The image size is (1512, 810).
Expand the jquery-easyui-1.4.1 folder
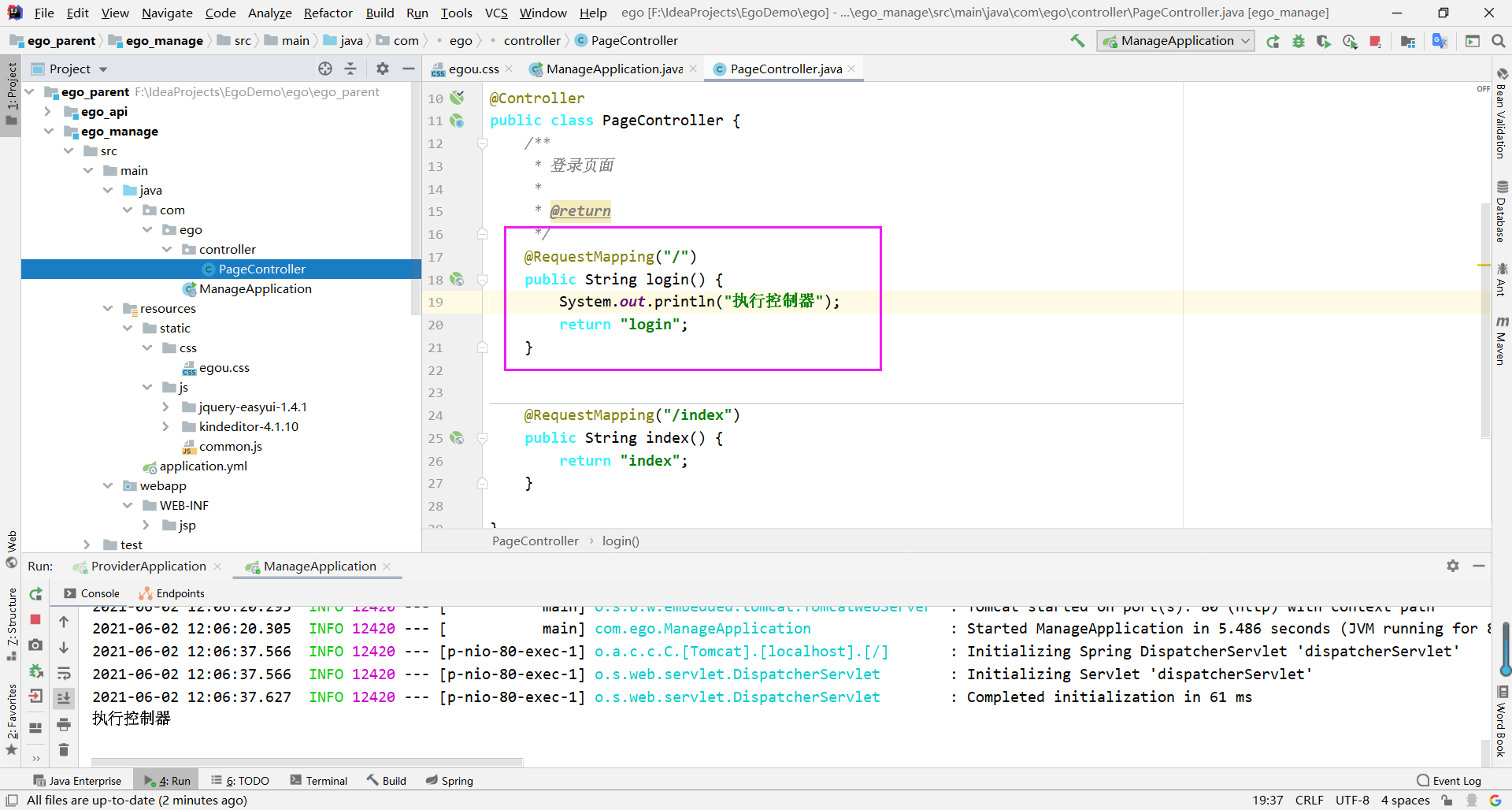coord(165,407)
